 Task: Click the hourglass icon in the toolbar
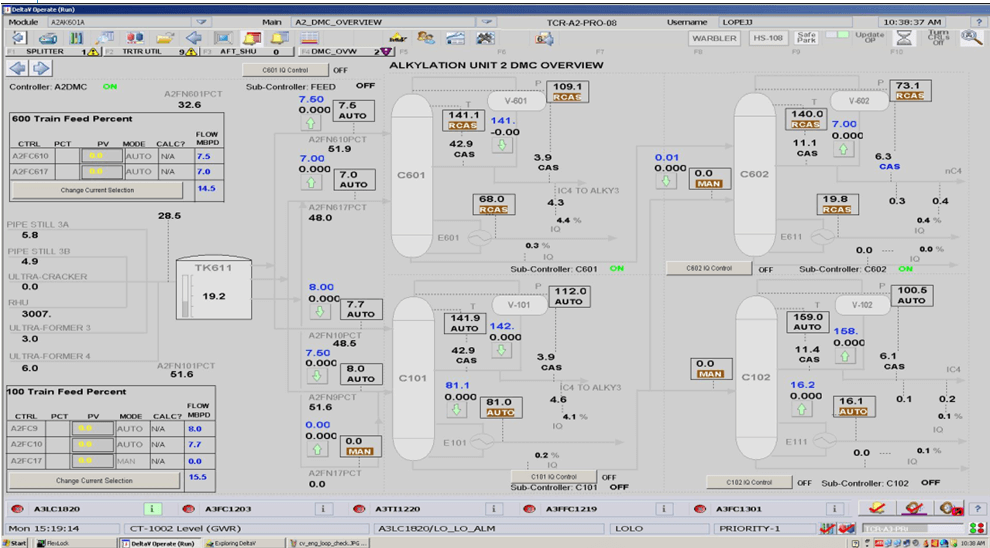pyautogui.click(x=905, y=39)
